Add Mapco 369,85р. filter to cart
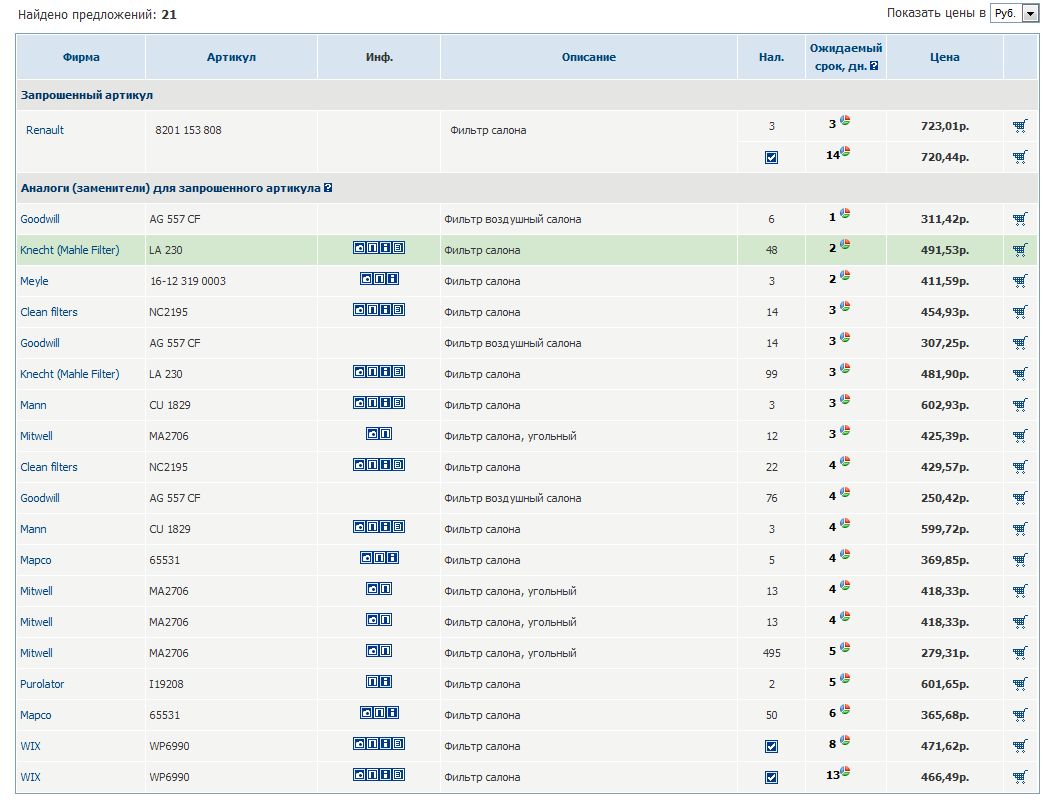The width and height of the screenshot is (1043, 806). (x=1020, y=560)
